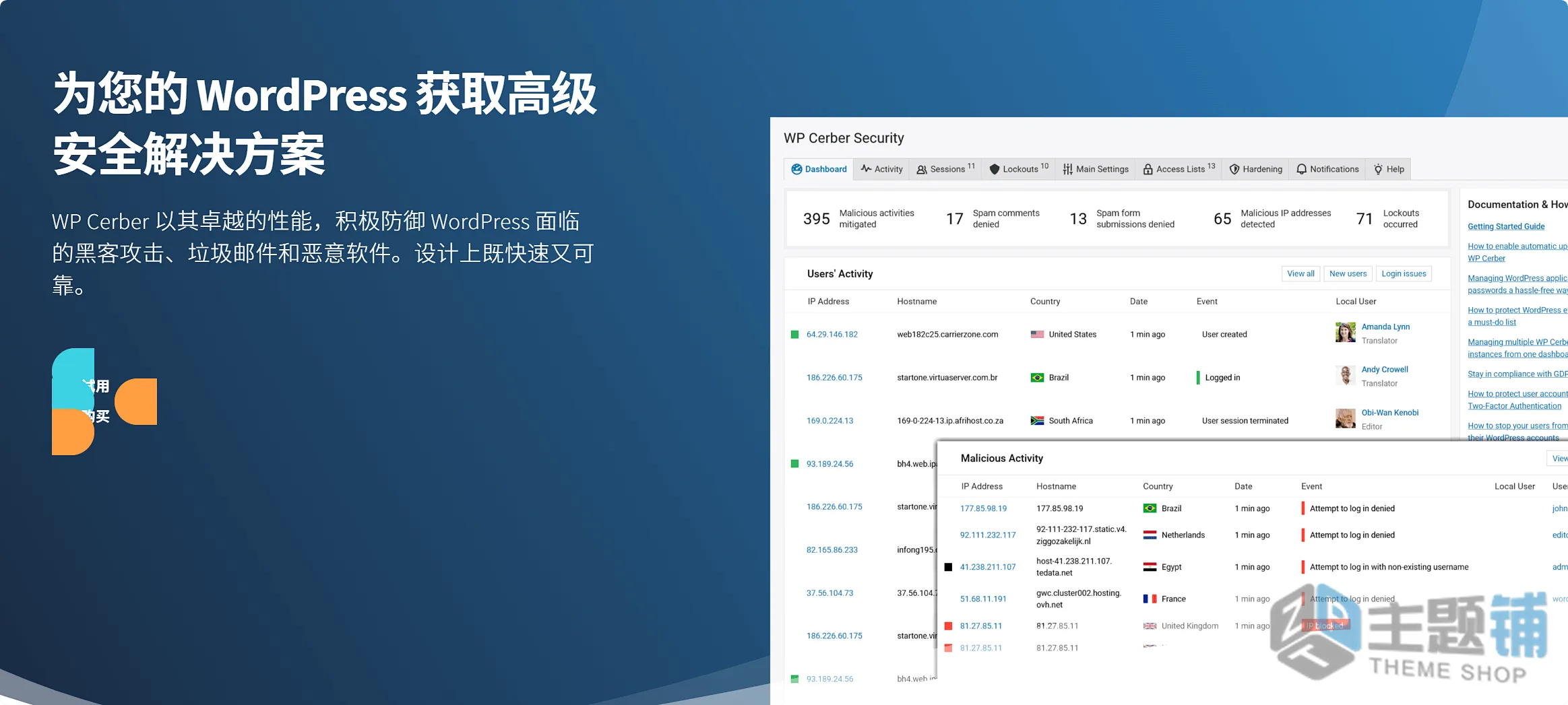Click the black square beside 41.238.211.107
1568x705 pixels.
pyautogui.click(x=948, y=567)
